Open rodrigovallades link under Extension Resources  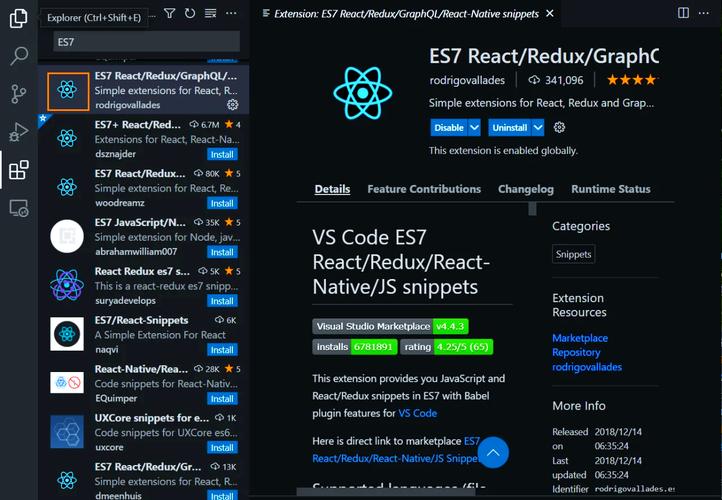click(x=587, y=367)
